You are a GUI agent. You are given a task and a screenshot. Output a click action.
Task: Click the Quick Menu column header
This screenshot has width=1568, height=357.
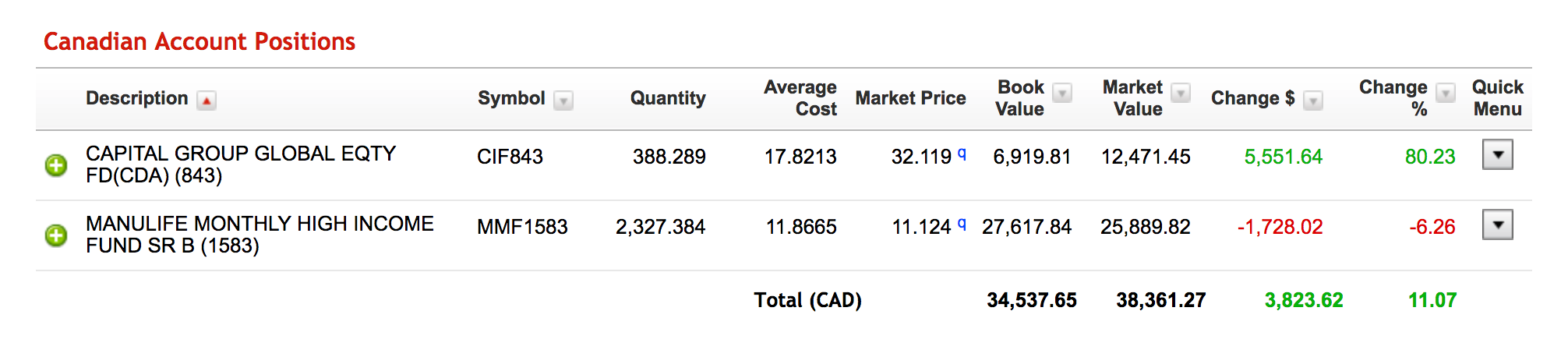(x=1498, y=98)
